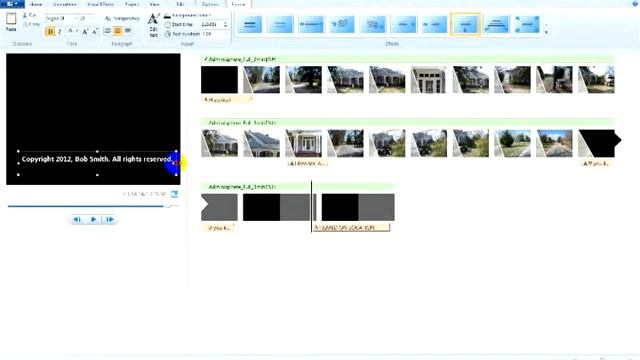
Task: Apply the fifth text effect thumbnail
Action: click(x=373, y=24)
